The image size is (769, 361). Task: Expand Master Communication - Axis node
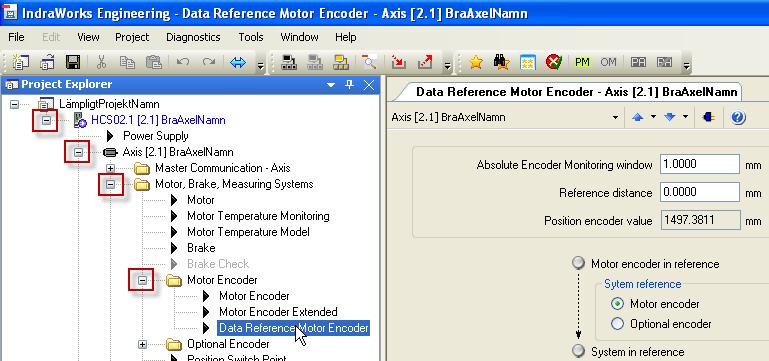point(110,168)
